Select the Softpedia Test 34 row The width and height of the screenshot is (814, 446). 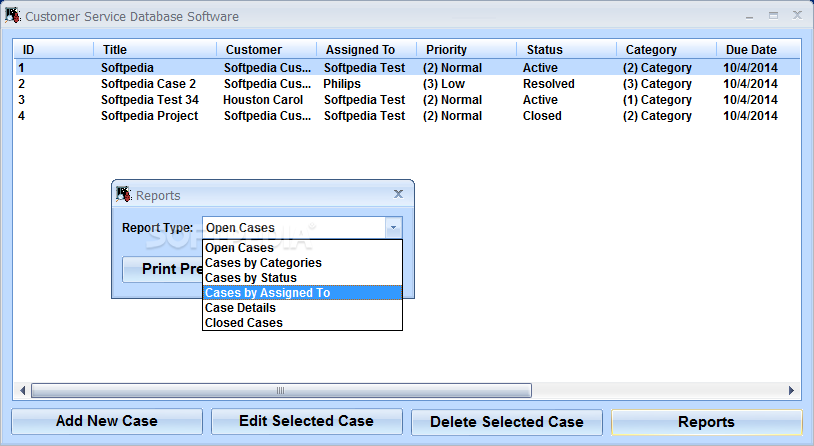408,100
